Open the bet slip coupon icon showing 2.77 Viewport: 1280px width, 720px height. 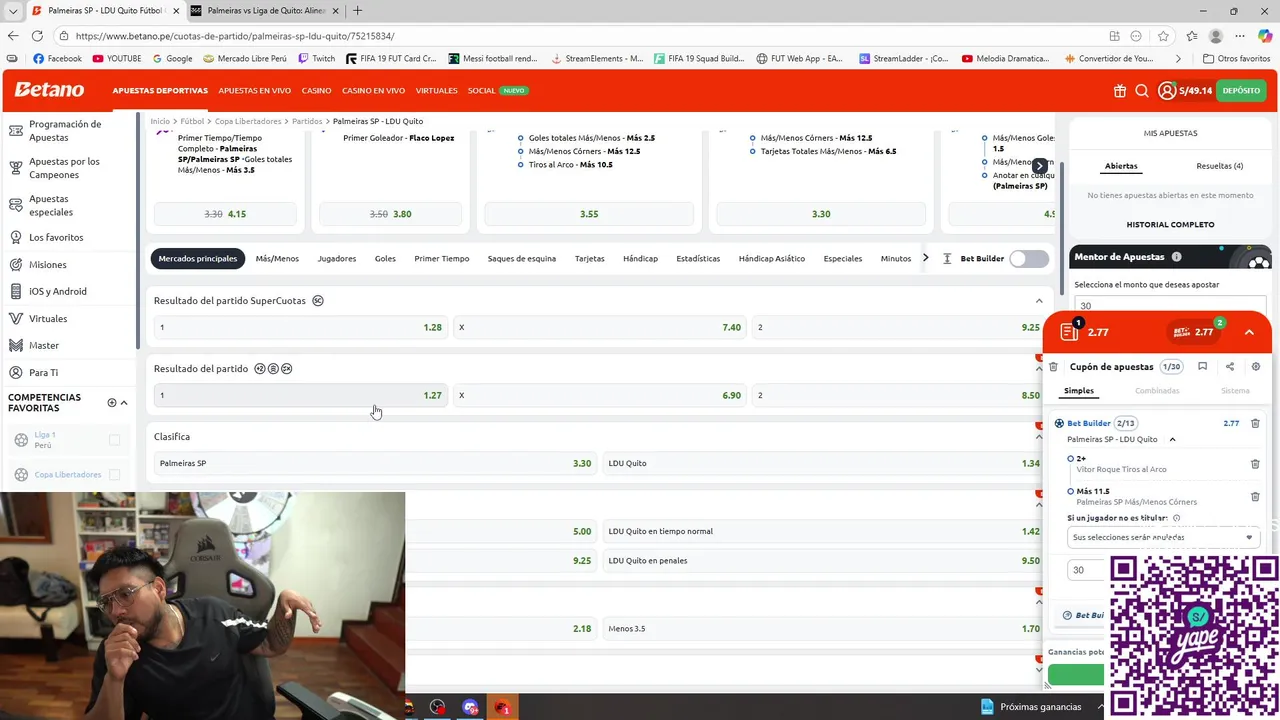click(1070, 331)
